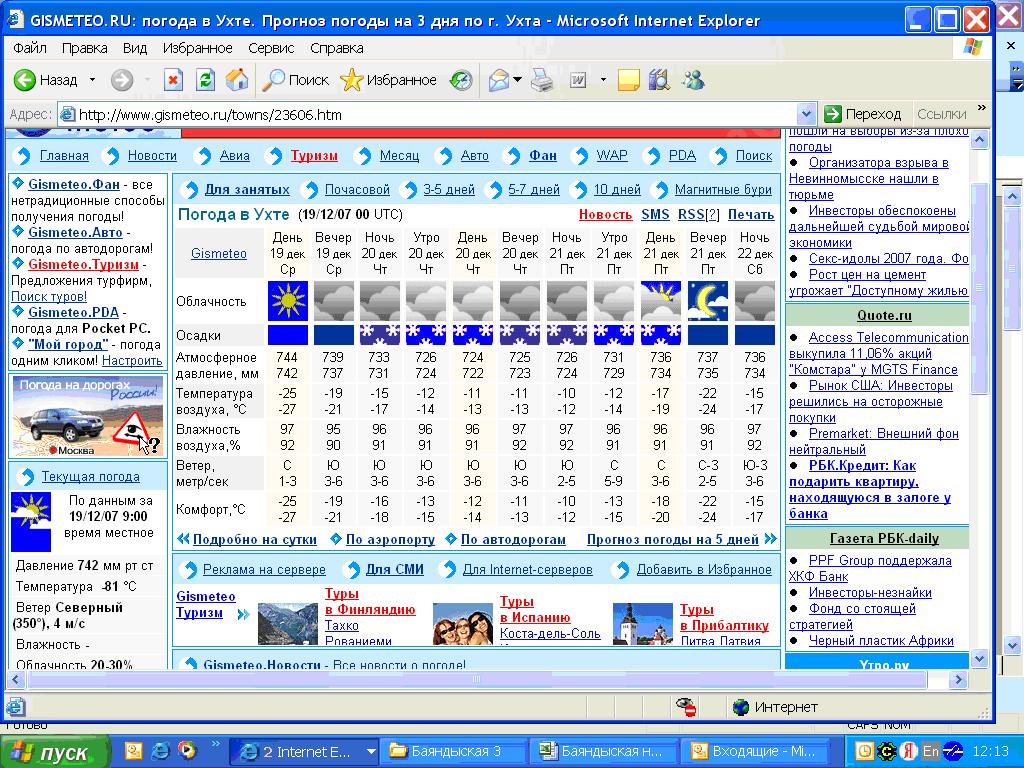Click the current weather sun-cloud icon

coord(31,521)
